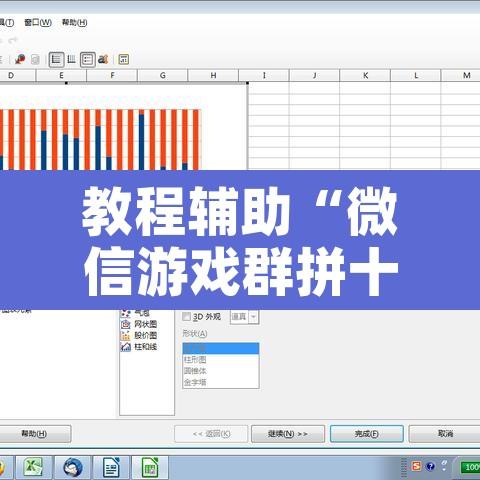
Task: Click the stock chart type icon
Action: [126, 335]
